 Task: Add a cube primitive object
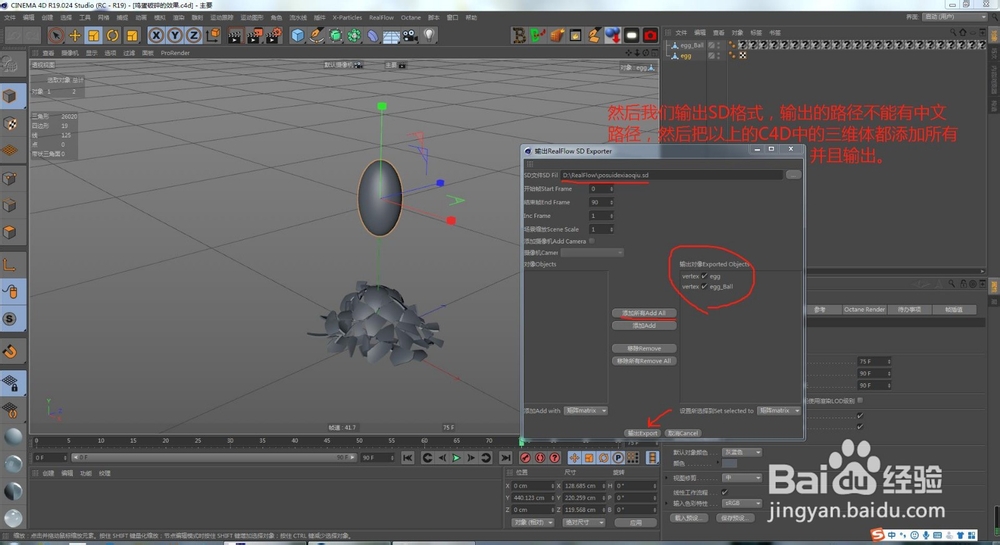pyautogui.click(x=298, y=36)
